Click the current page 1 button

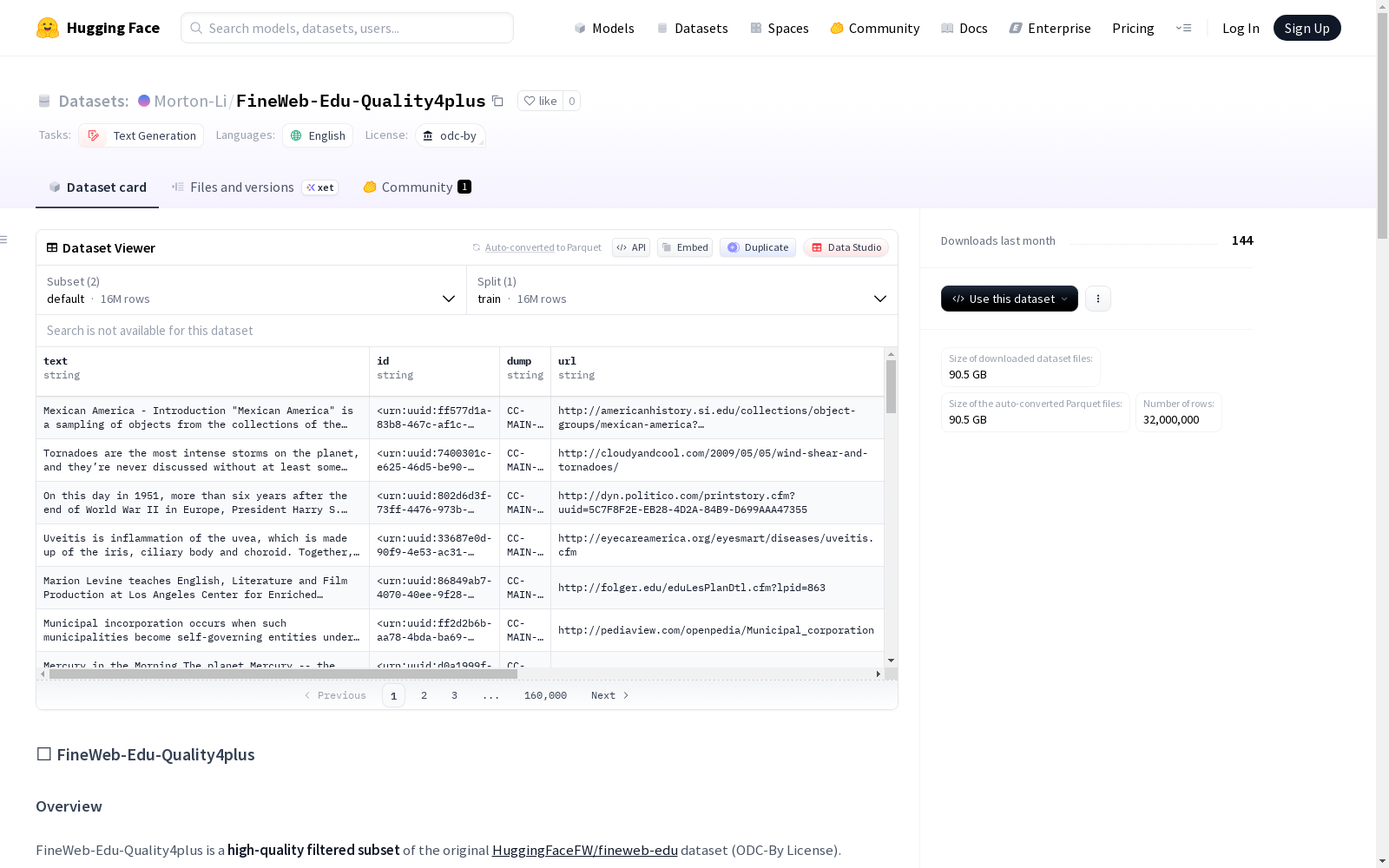[393, 695]
